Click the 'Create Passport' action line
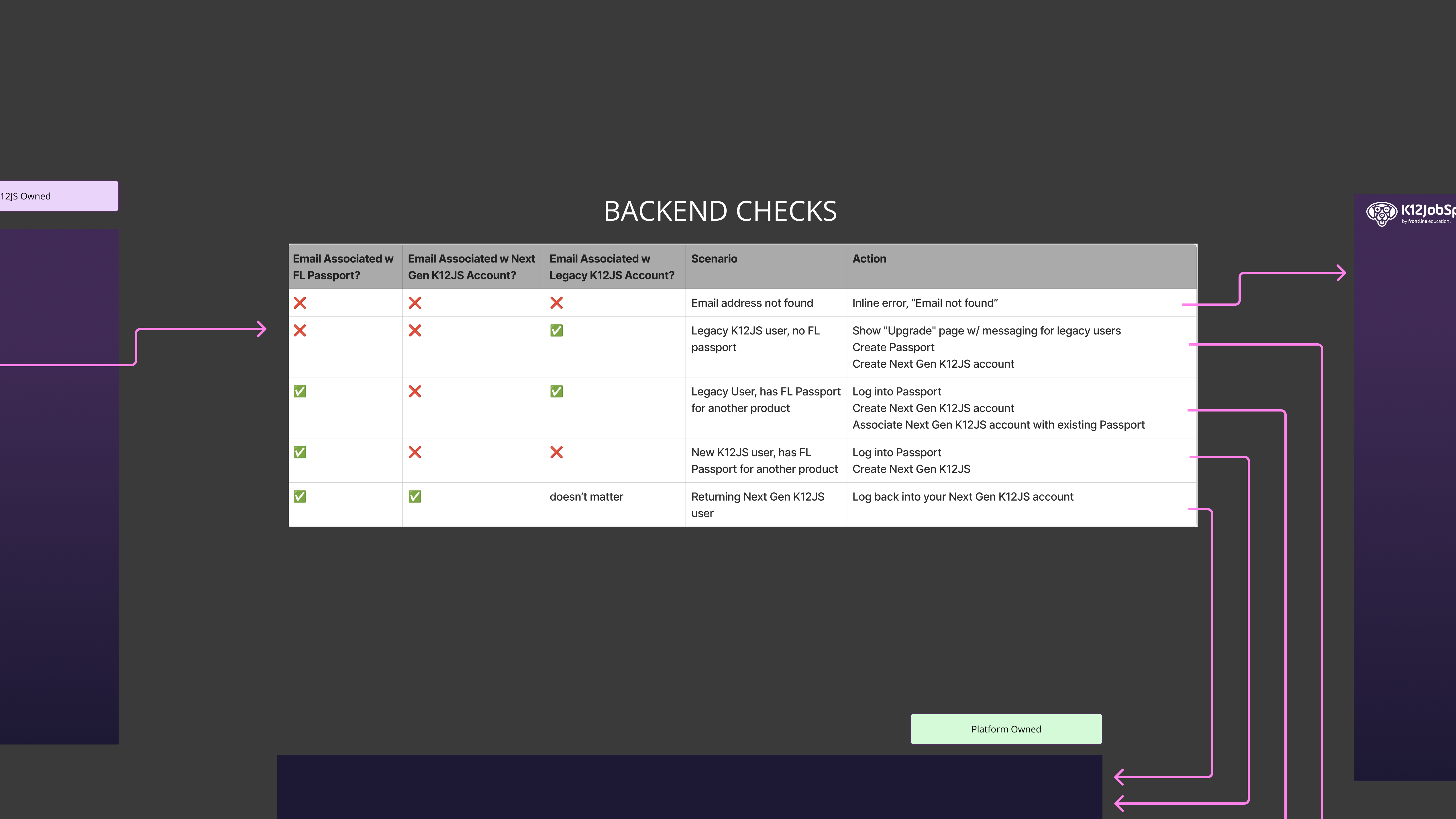This screenshot has width=1456, height=819. 893,347
